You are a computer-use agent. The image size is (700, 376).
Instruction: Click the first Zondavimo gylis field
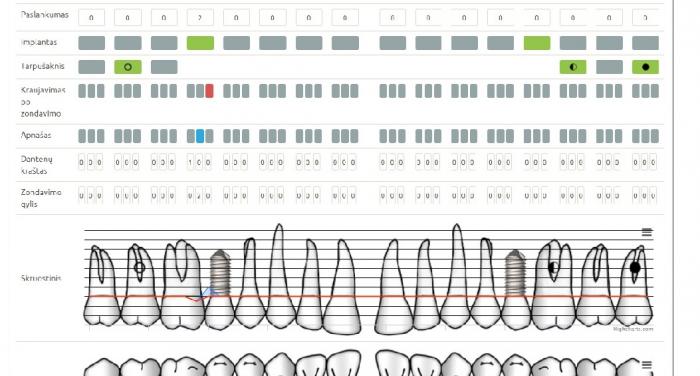pyautogui.click(x=82, y=196)
